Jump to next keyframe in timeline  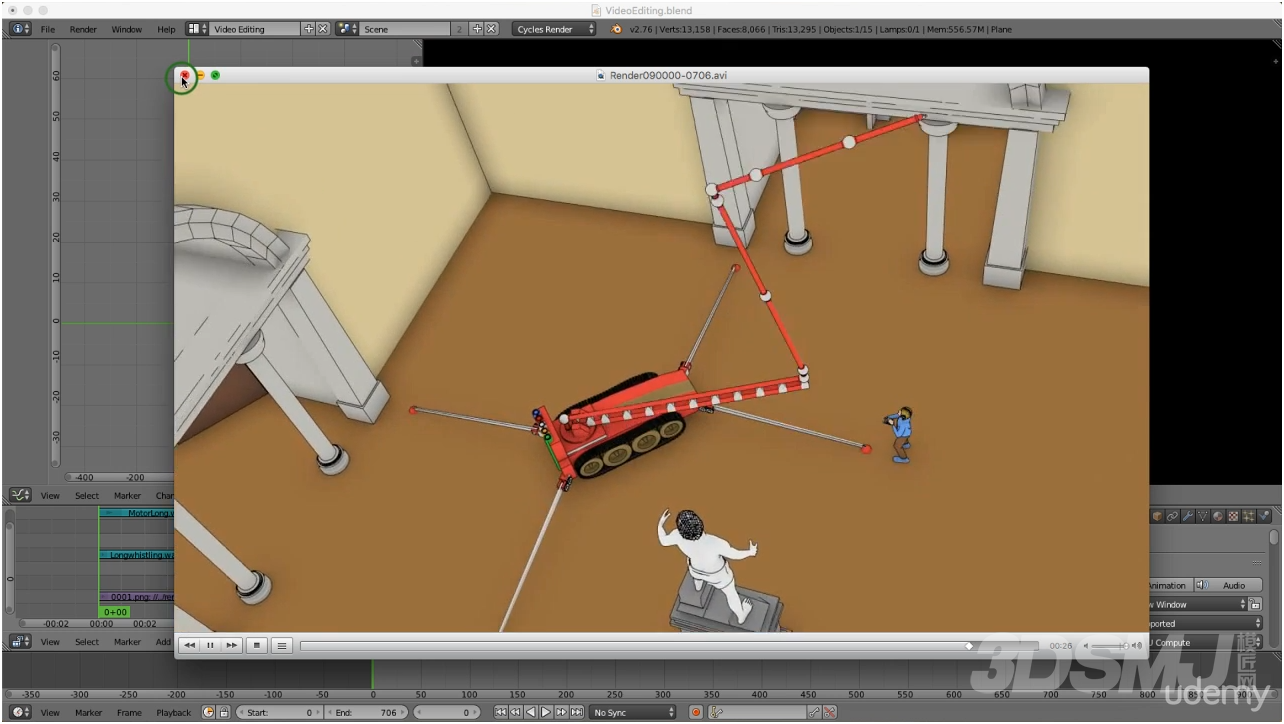pyautogui.click(x=561, y=712)
